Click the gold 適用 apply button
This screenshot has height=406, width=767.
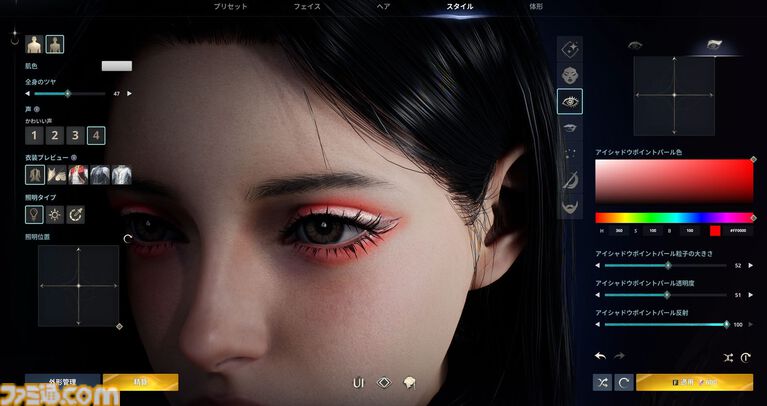(695, 383)
